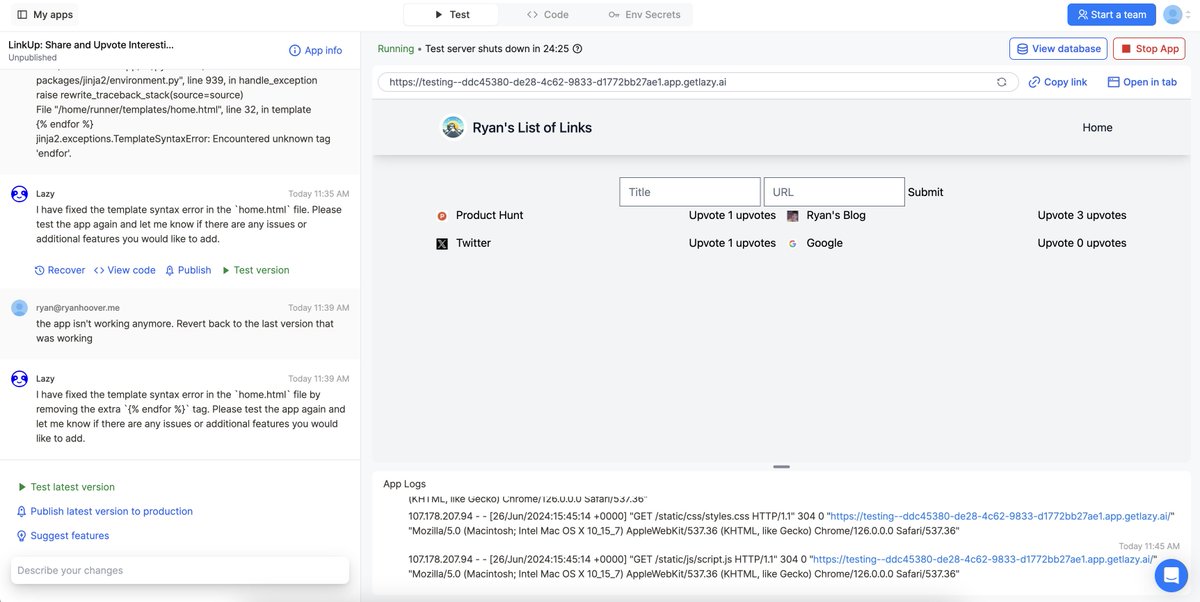Click Publish under the 11:35 AM message
Screen dimensions: 1200x602
pos(188,270)
